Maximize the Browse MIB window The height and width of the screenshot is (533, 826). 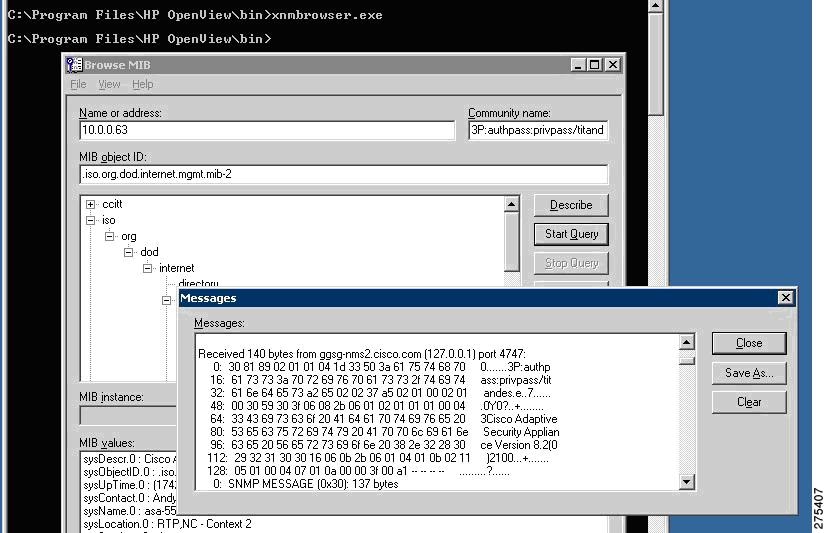[x=594, y=65]
